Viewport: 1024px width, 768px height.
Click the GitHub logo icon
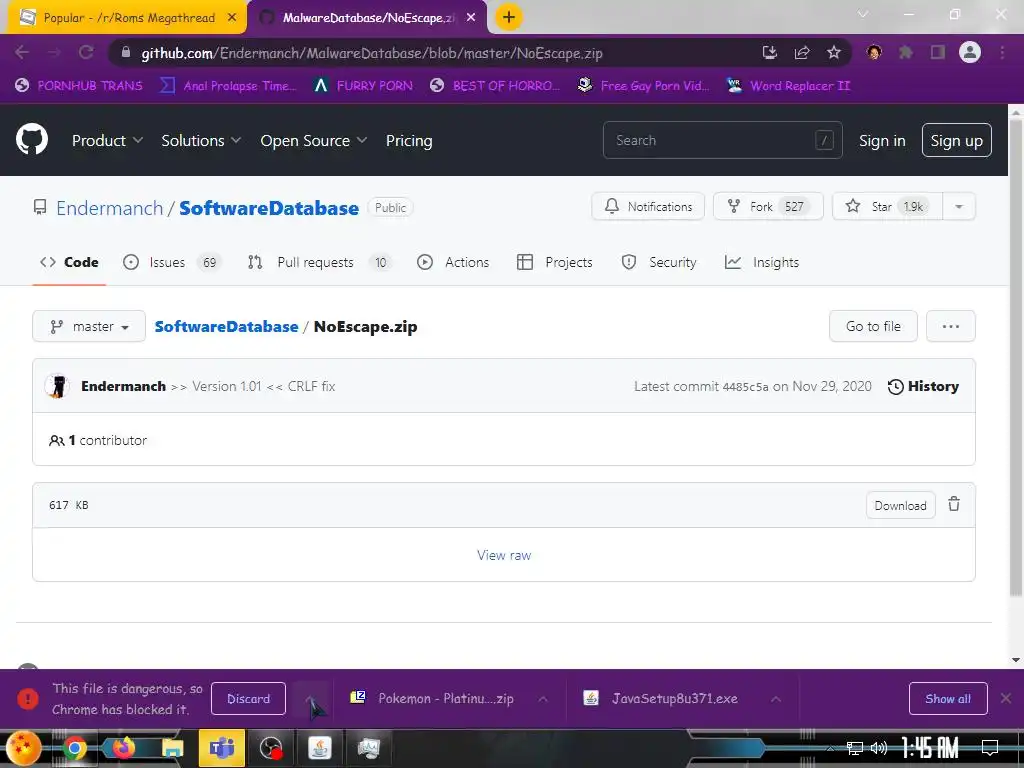point(32,139)
